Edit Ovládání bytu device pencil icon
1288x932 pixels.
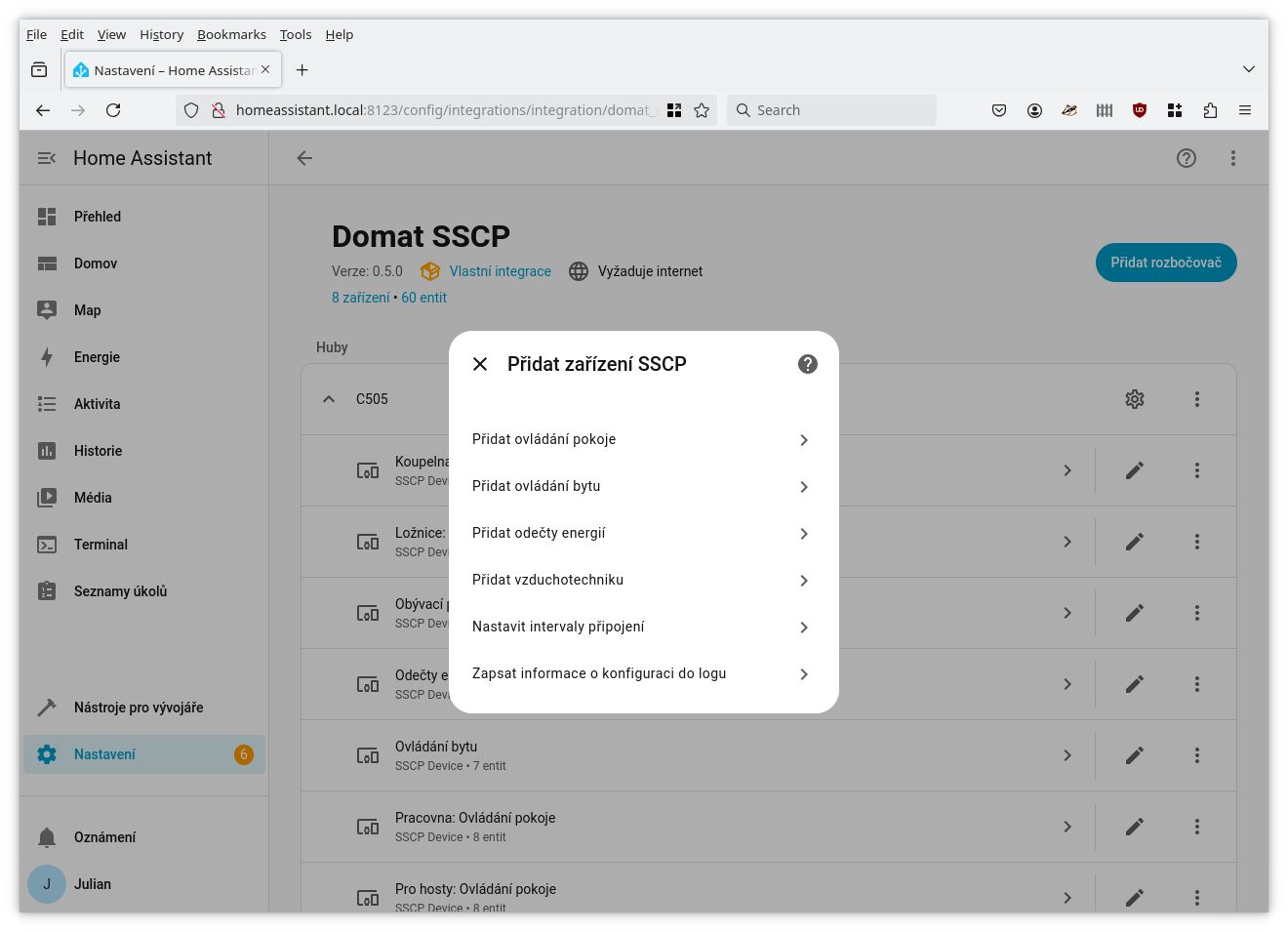(x=1135, y=755)
